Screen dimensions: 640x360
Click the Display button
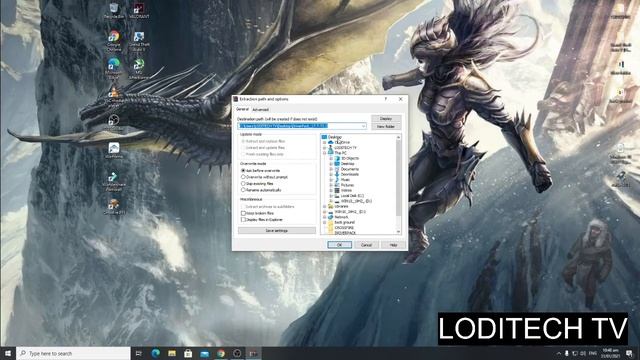[386, 118]
